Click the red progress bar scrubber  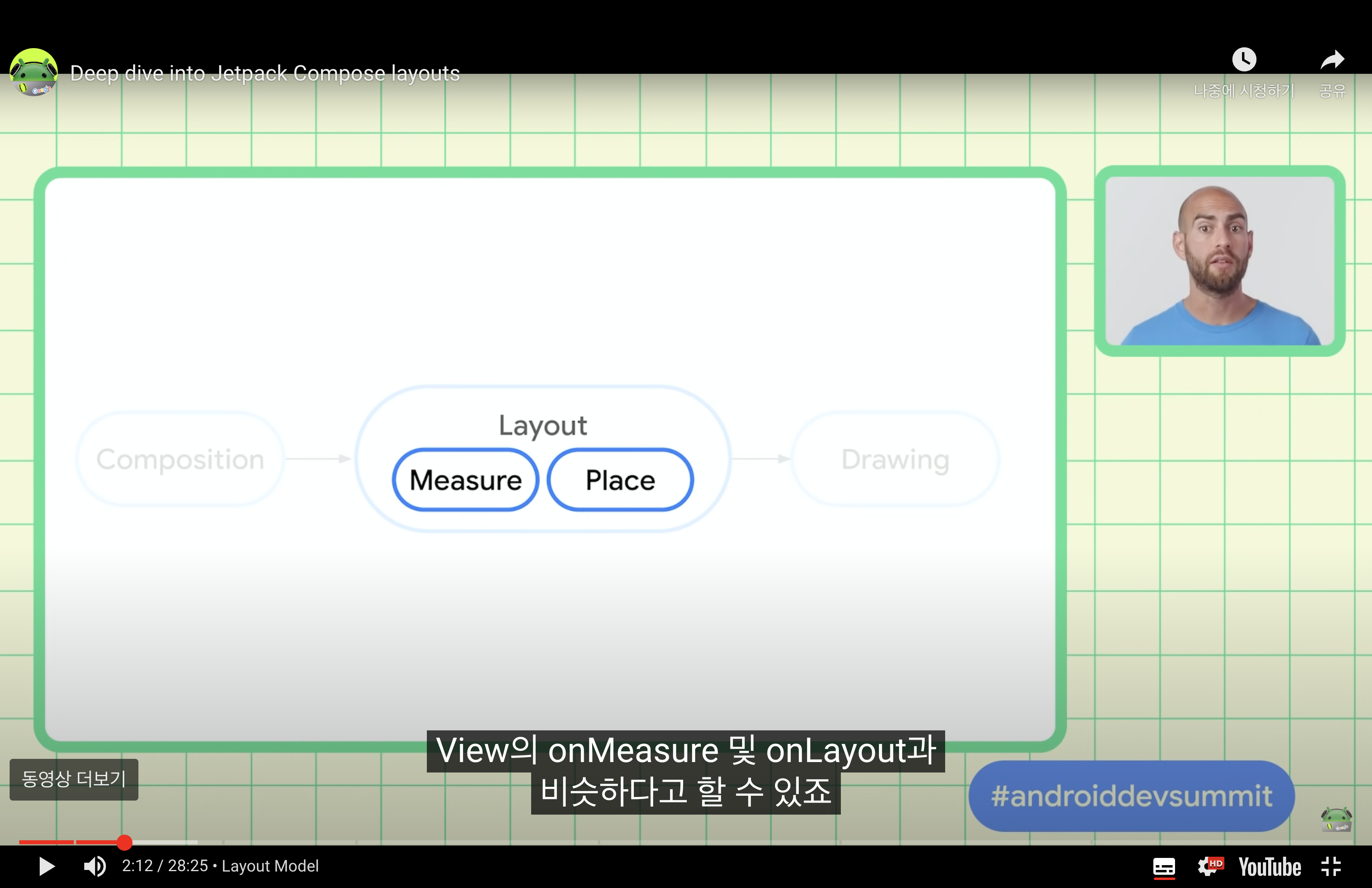(124, 842)
